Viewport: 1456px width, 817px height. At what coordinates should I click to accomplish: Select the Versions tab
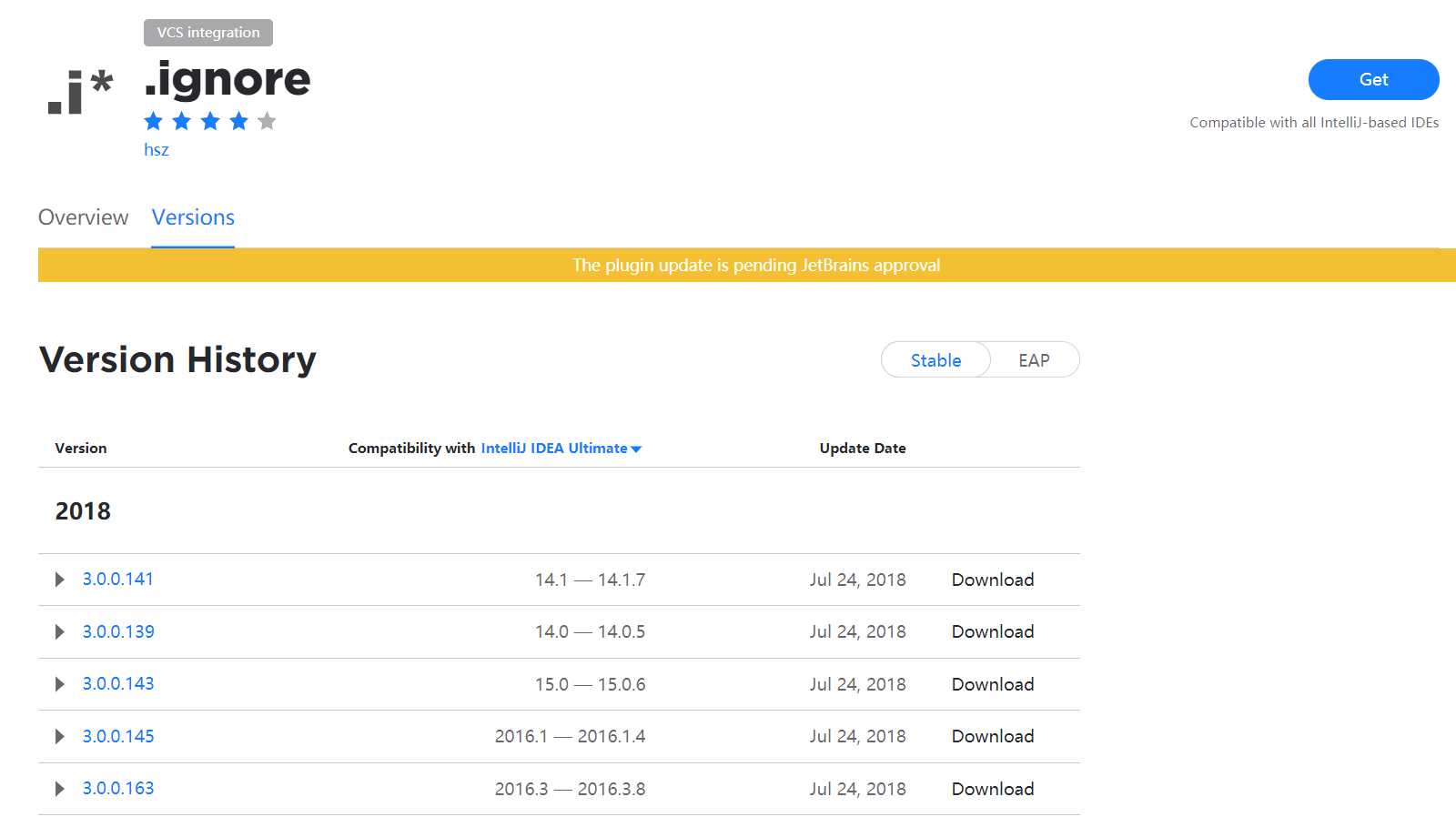(193, 217)
